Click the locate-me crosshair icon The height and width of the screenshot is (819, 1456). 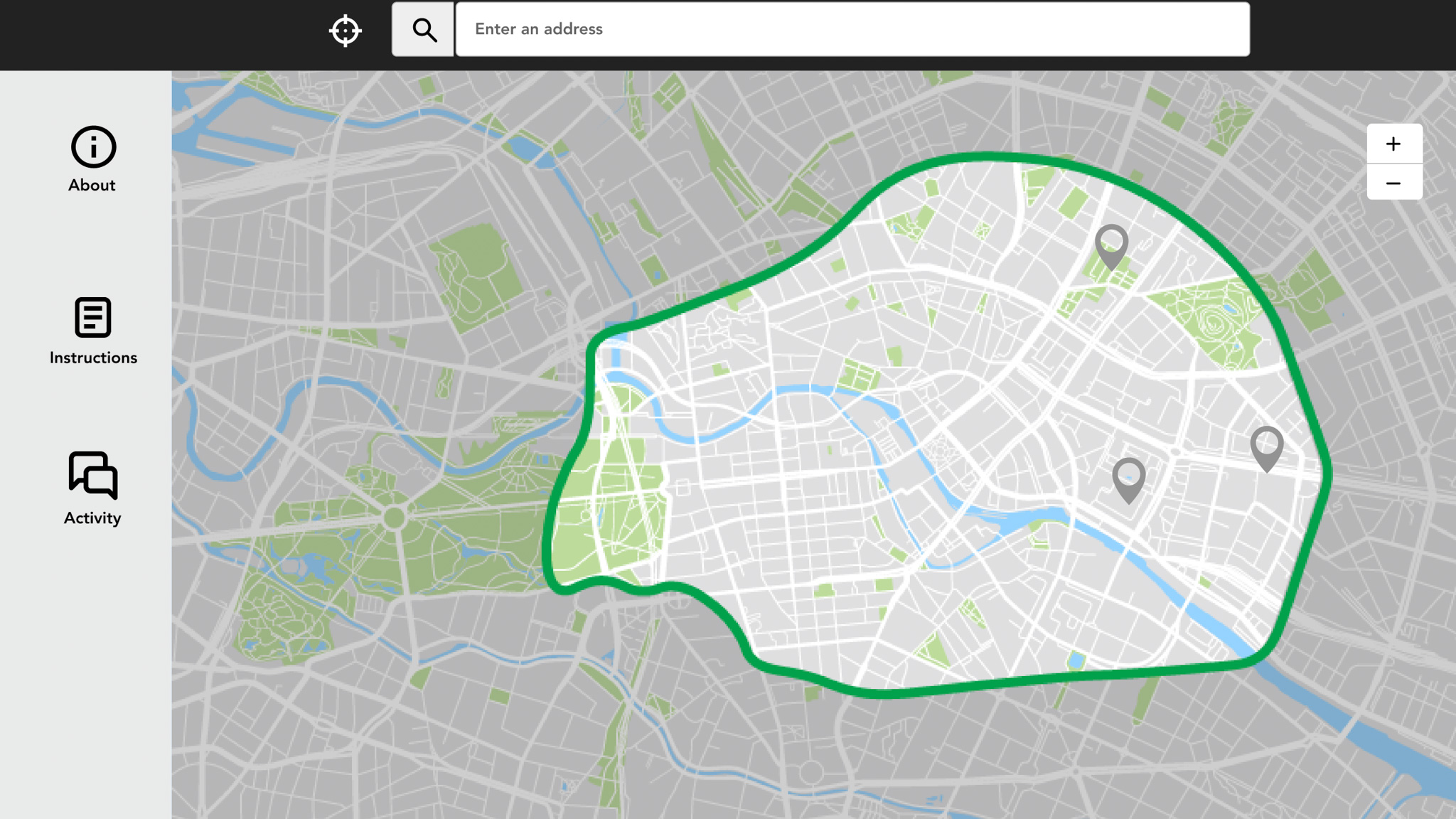pyautogui.click(x=346, y=30)
